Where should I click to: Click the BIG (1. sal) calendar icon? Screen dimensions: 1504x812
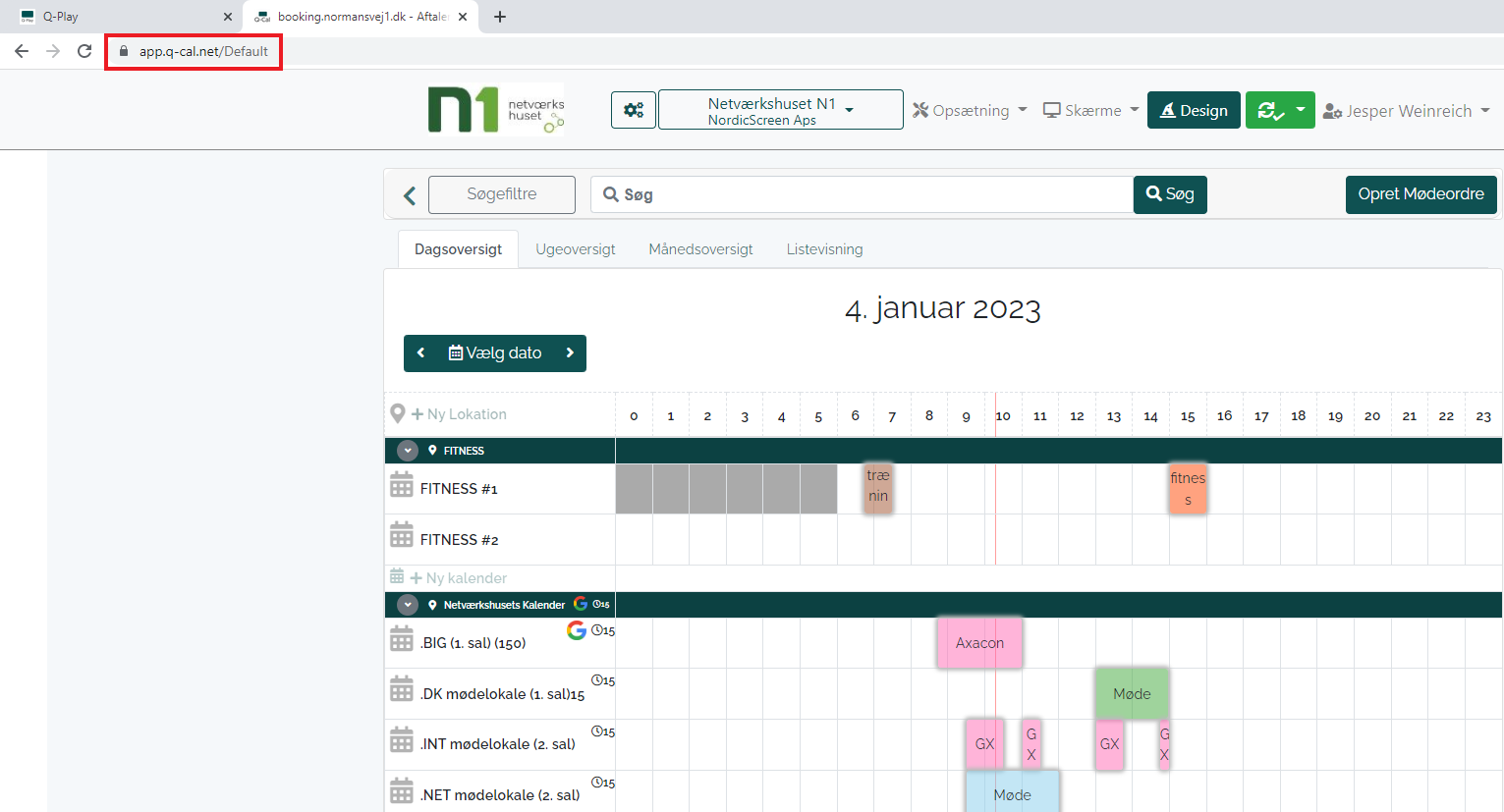(x=402, y=638)
